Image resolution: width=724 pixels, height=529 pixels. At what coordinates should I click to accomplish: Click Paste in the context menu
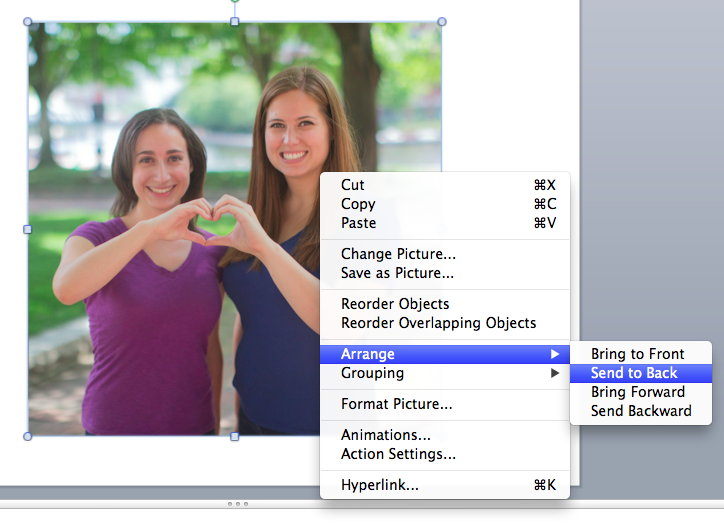[x=358, y=223]
